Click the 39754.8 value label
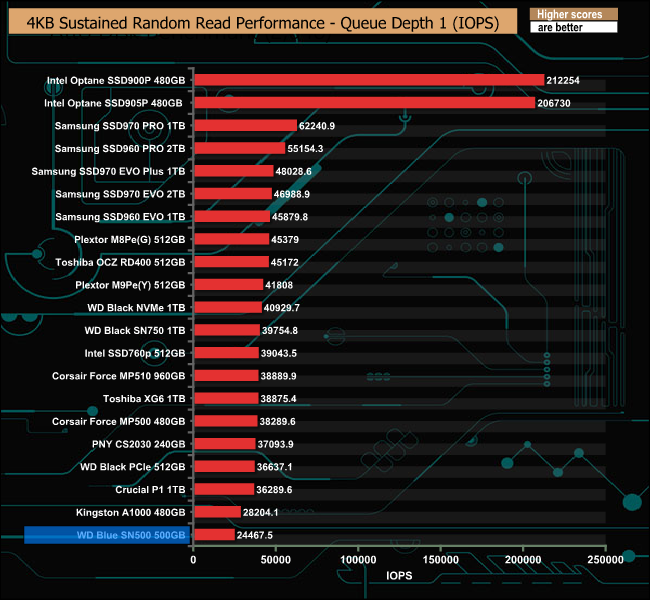The height and width of the screenshot is (600, 650). (280, 331)
